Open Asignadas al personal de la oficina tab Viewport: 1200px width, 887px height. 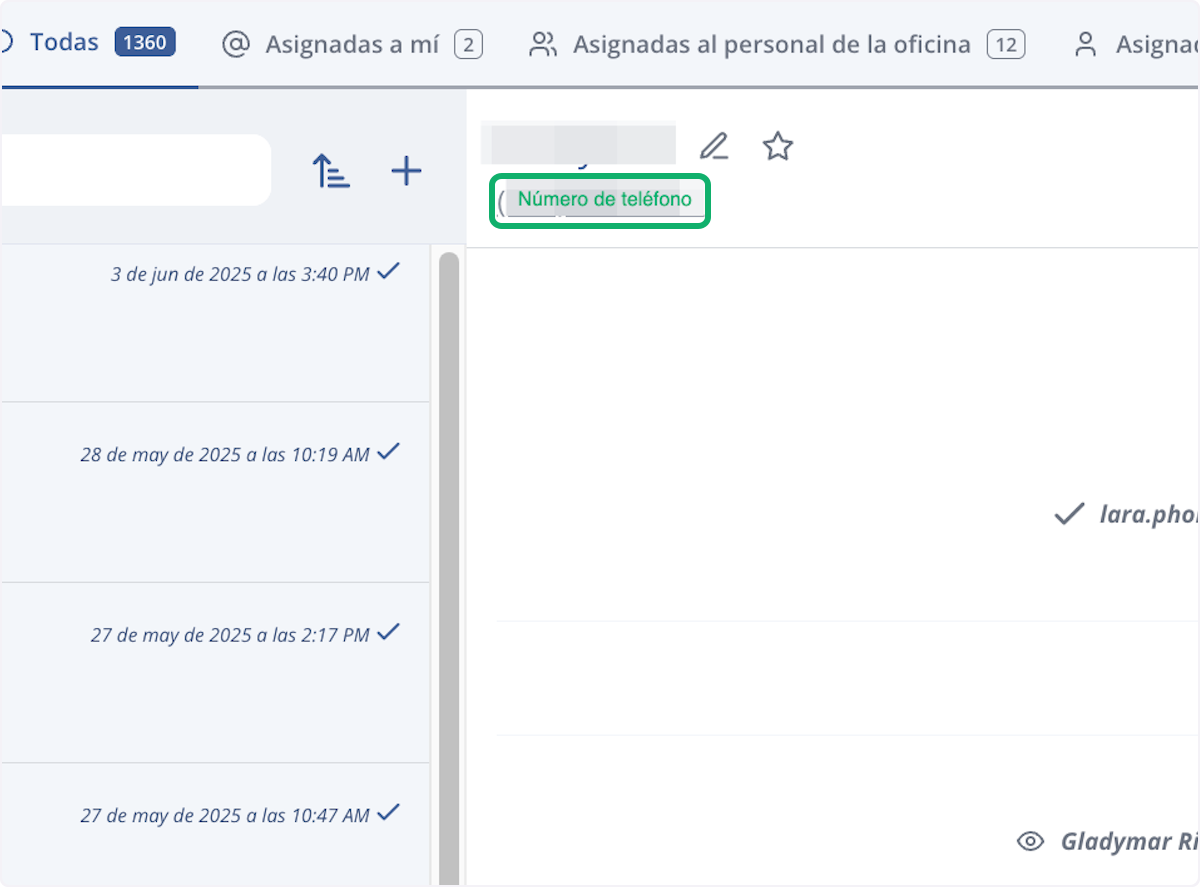pos(777,45)
